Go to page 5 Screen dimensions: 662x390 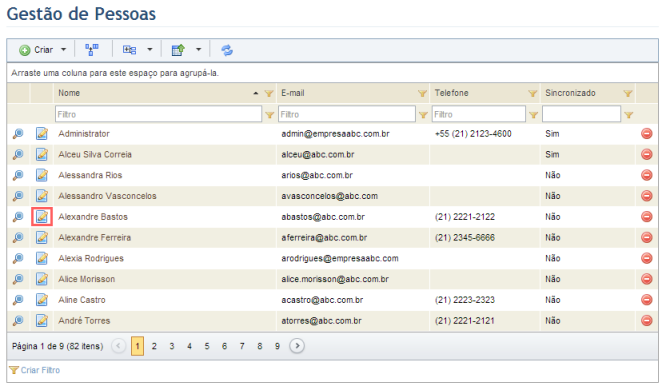[207, 346]
